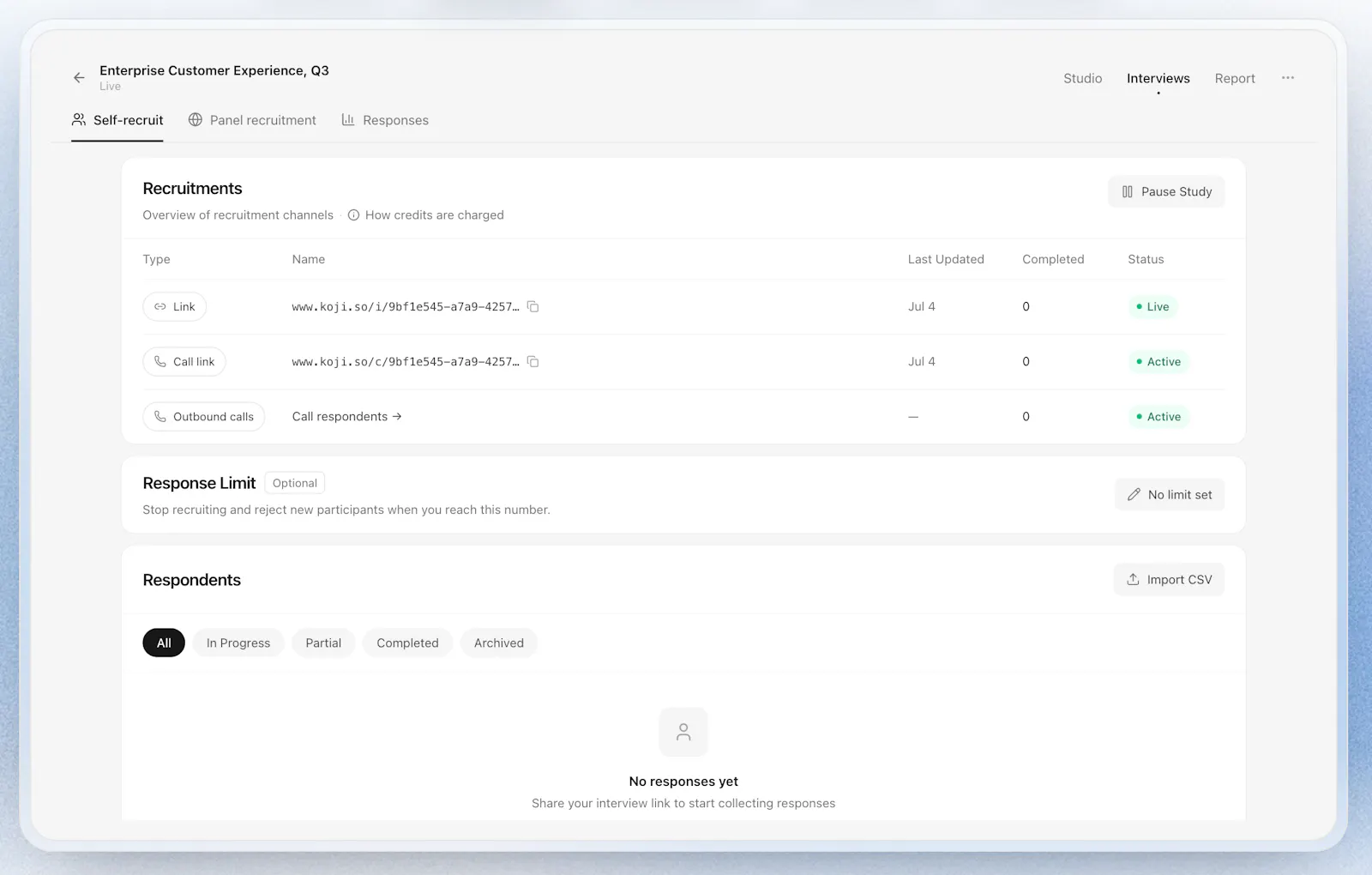Click the Pause Study button

click(1166, 191)
